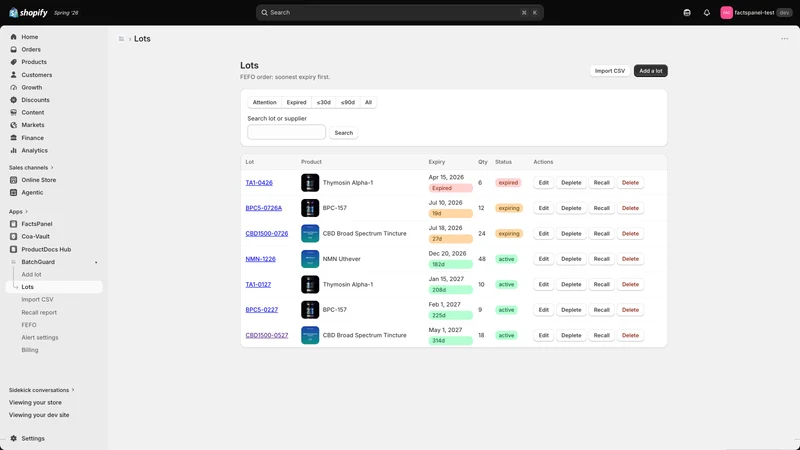Expand Sidekick conversations

pyautogui.click(x=41, y=390)
